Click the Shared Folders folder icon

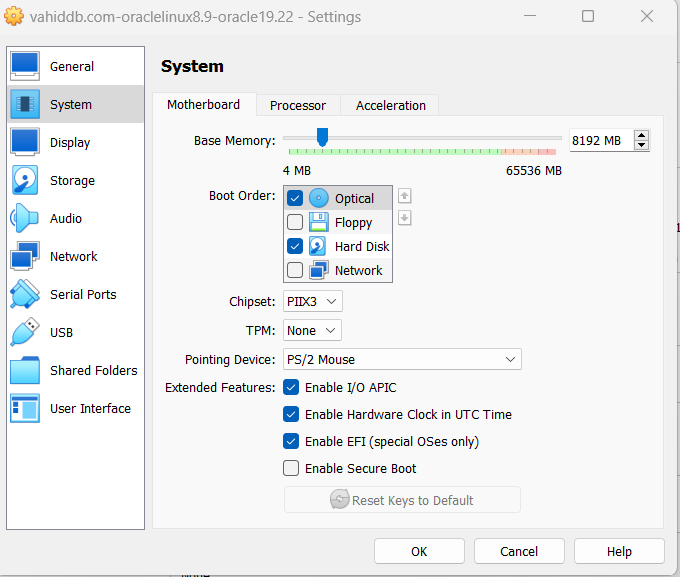25,370
